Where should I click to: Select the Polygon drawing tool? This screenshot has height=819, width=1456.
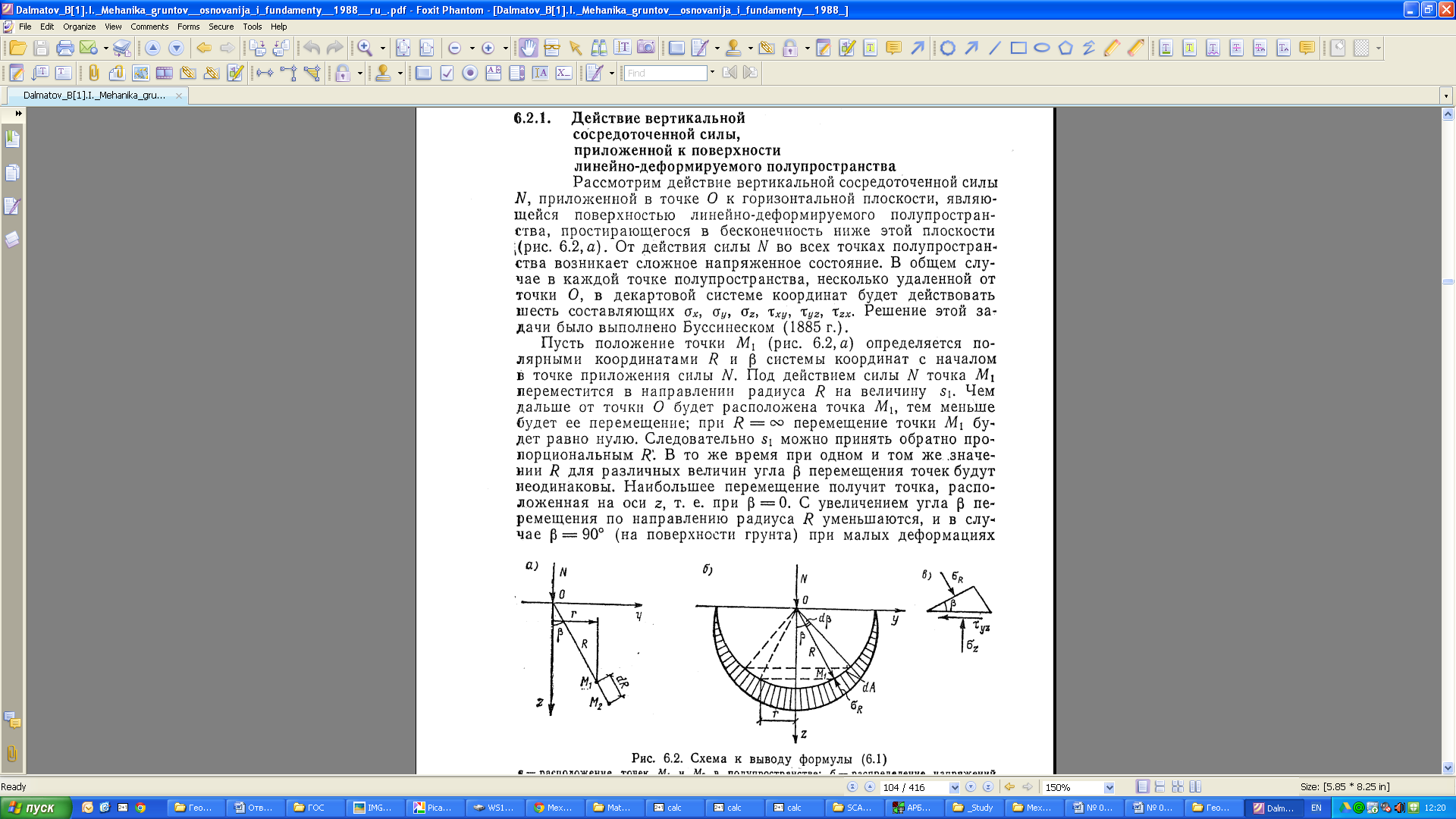pos(1065,49)
